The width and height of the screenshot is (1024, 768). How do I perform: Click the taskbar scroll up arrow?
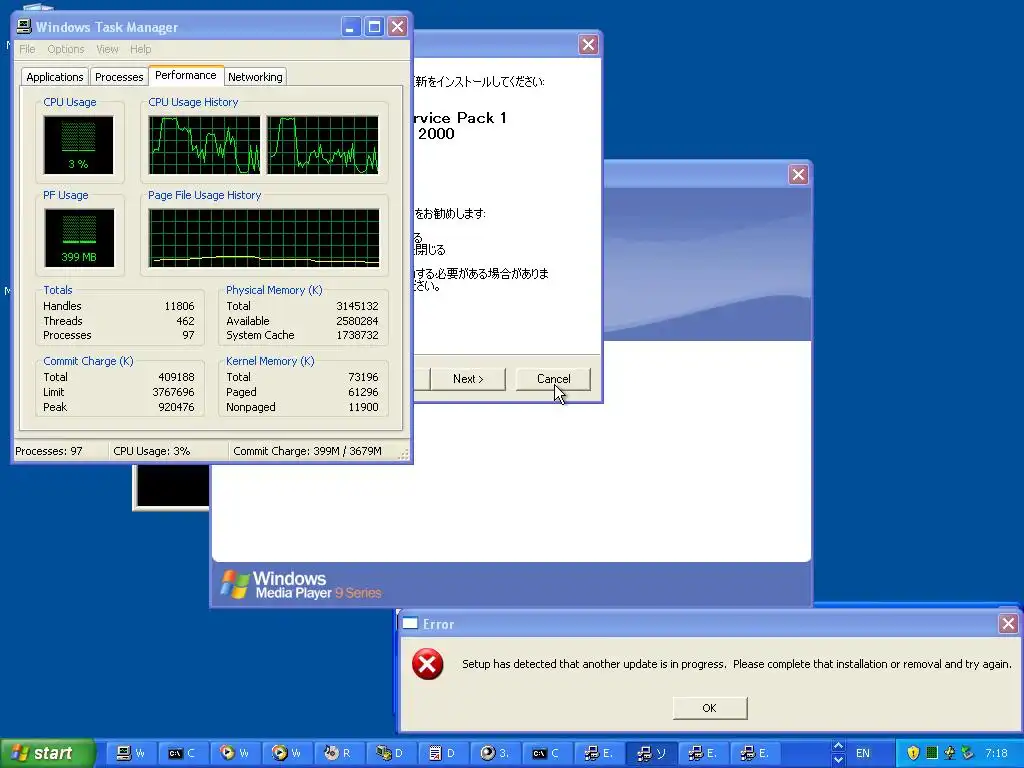(x=839, y=746)
